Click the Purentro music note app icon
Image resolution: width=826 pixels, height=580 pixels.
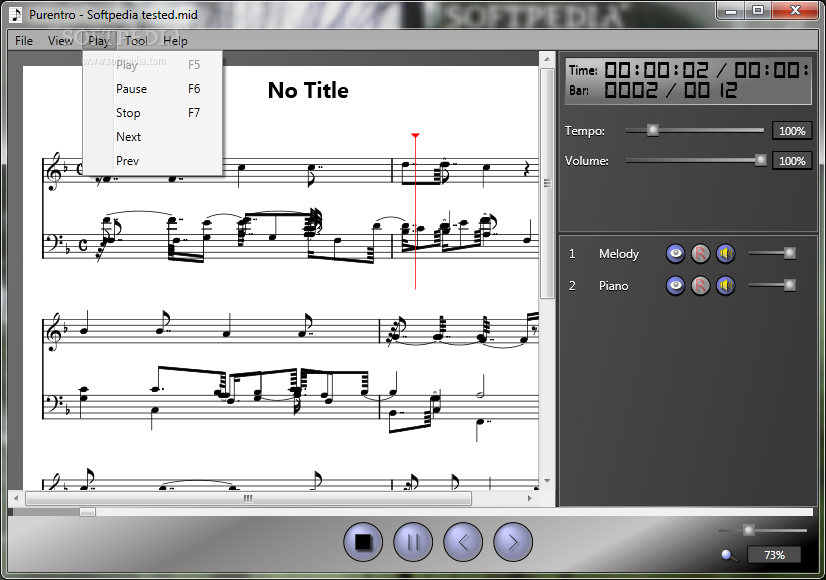click(16, 14)
